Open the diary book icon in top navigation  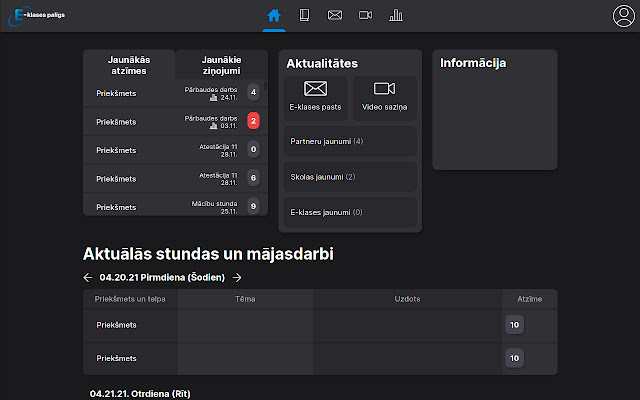(x=304, y=16)
